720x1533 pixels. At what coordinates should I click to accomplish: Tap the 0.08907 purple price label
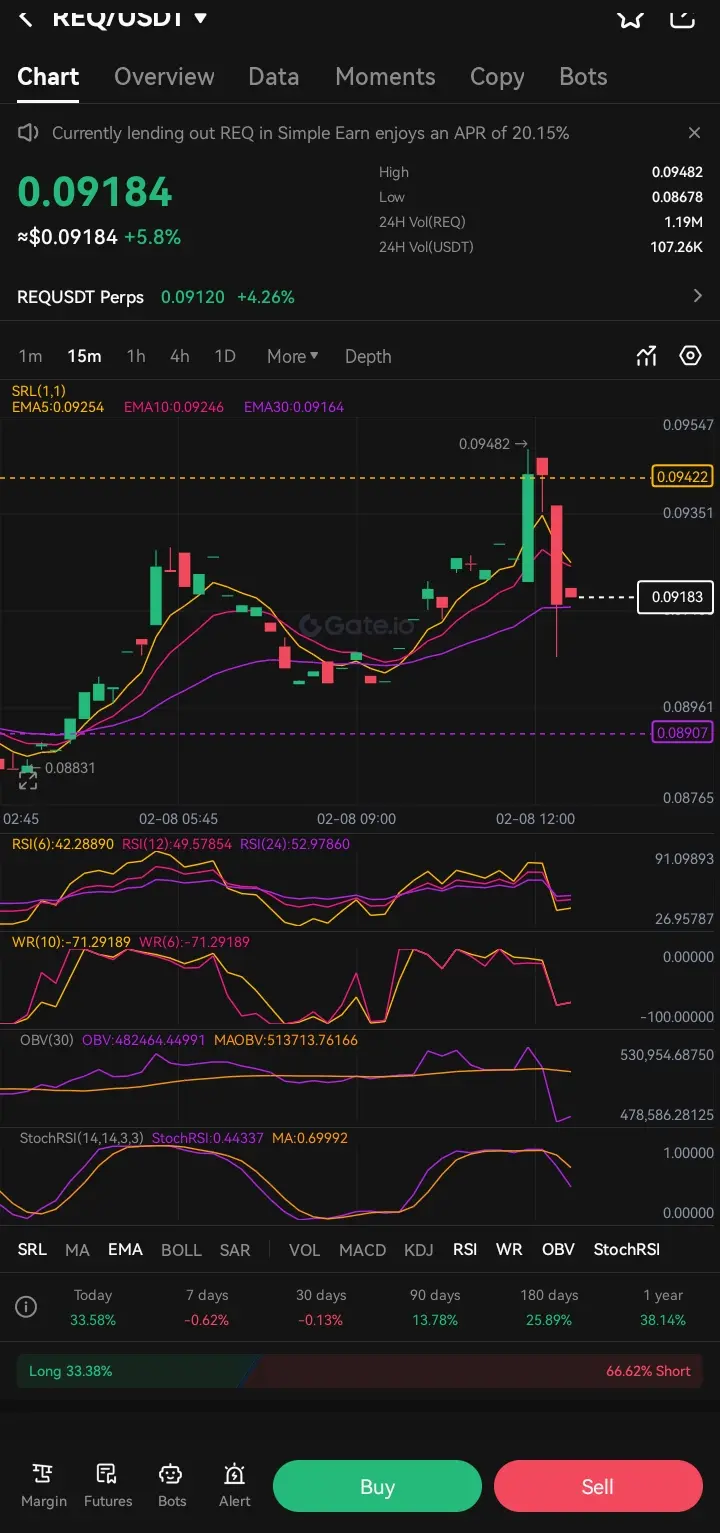(x=682, y=733)
